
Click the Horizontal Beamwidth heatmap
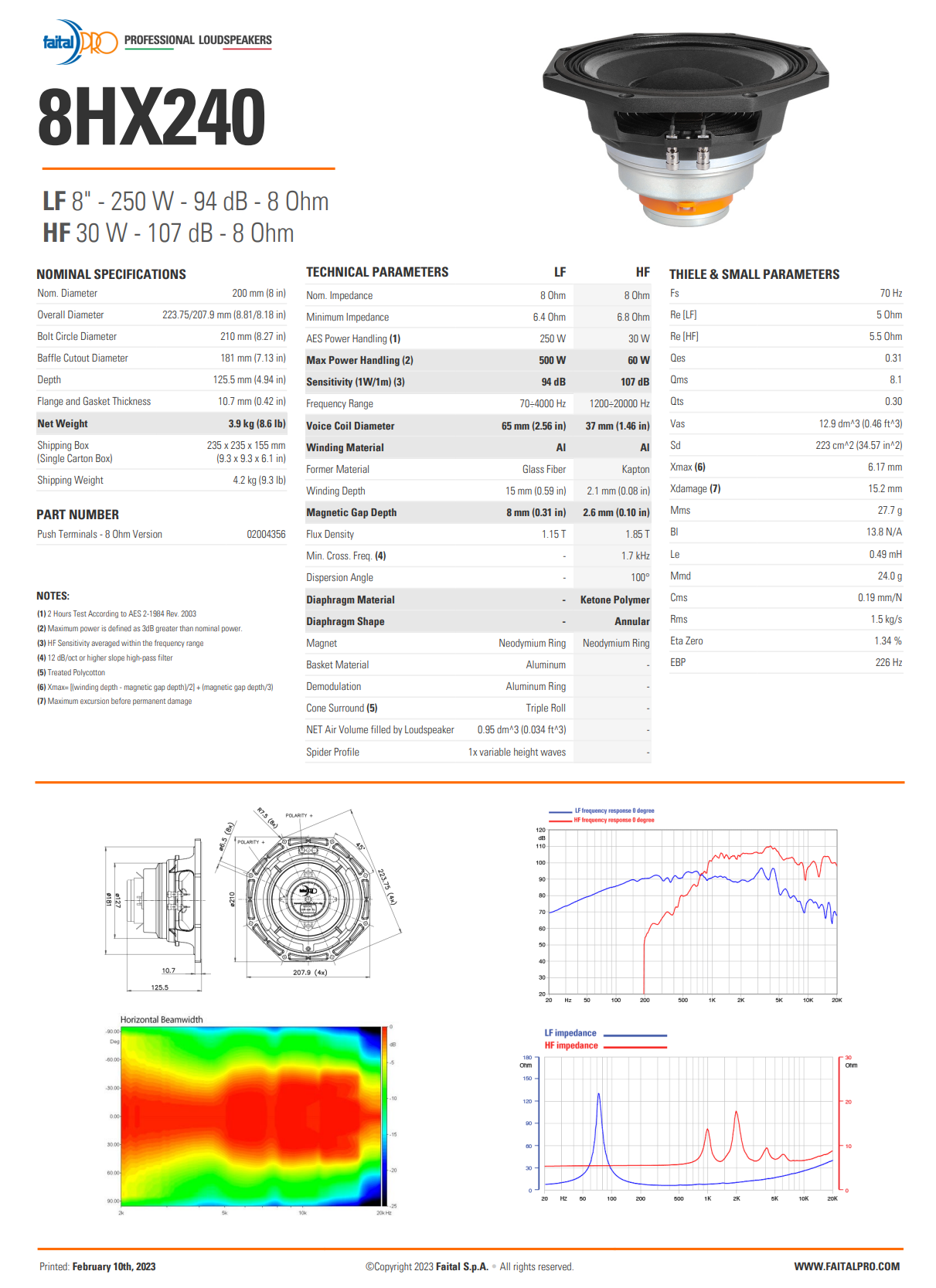252,1116
